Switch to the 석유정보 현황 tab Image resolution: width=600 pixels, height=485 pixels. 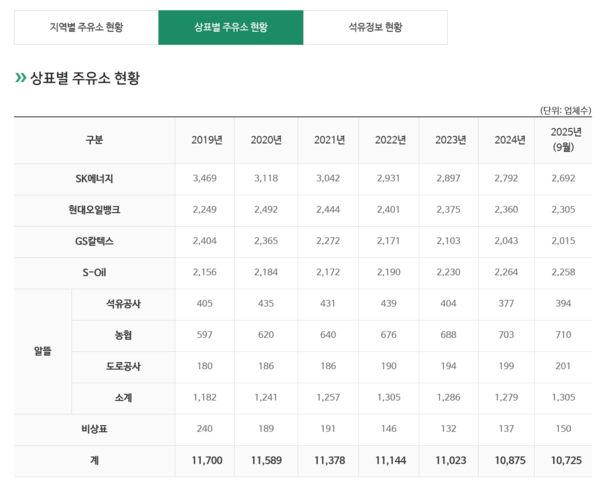click(375, 28)
